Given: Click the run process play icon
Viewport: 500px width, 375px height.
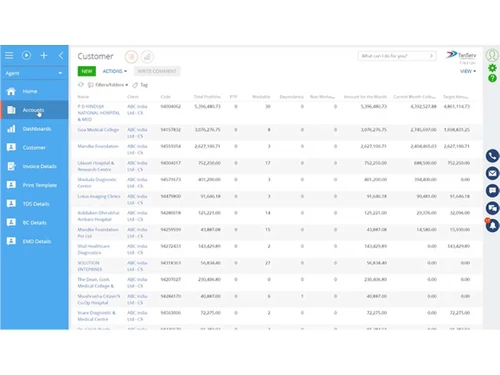Looking at the screenshot, I should coord(26,55).
